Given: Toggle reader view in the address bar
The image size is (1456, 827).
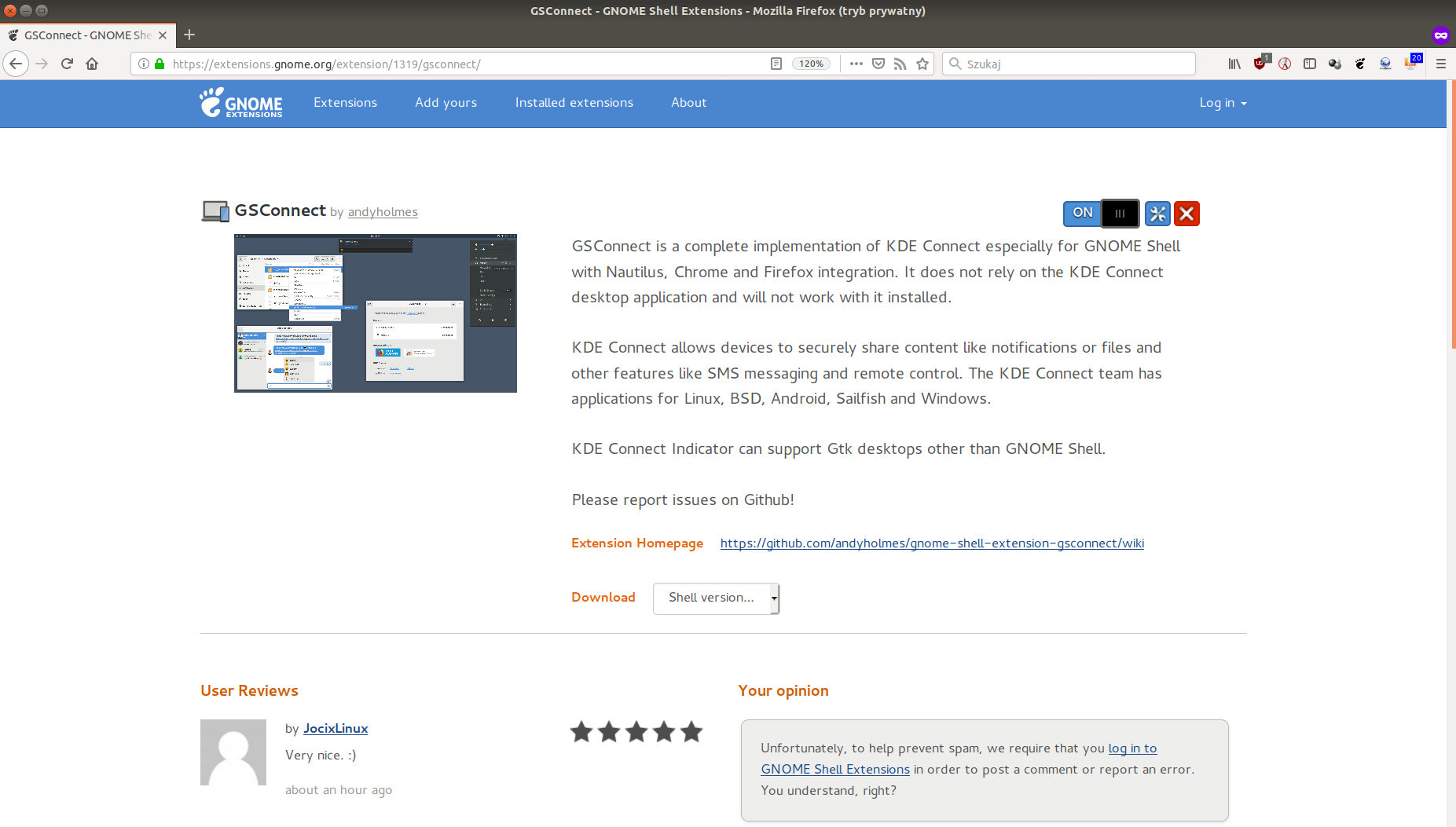Looking at the screenshot, I should 776,64.
